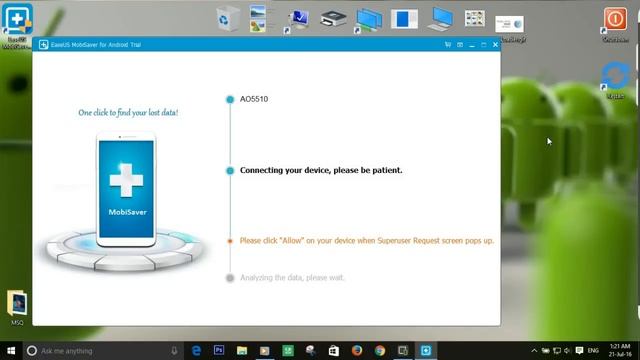The height and width of the screenshot is (360, 640).
Task: Open the feedback box icon next to the cart
Action: tap(460, 44)
